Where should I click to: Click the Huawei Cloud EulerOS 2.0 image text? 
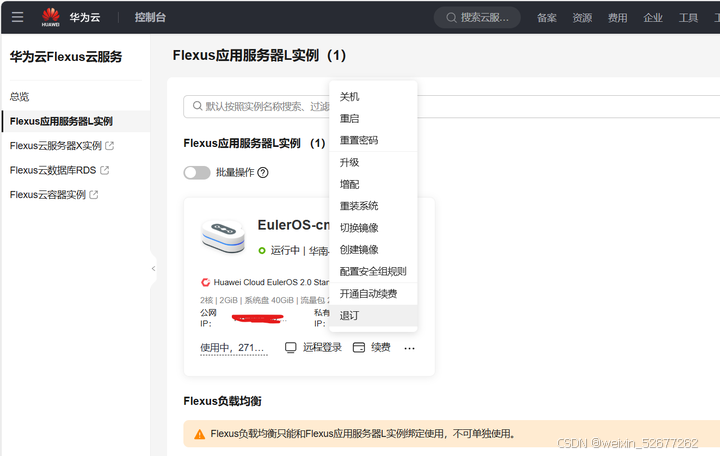271,282
